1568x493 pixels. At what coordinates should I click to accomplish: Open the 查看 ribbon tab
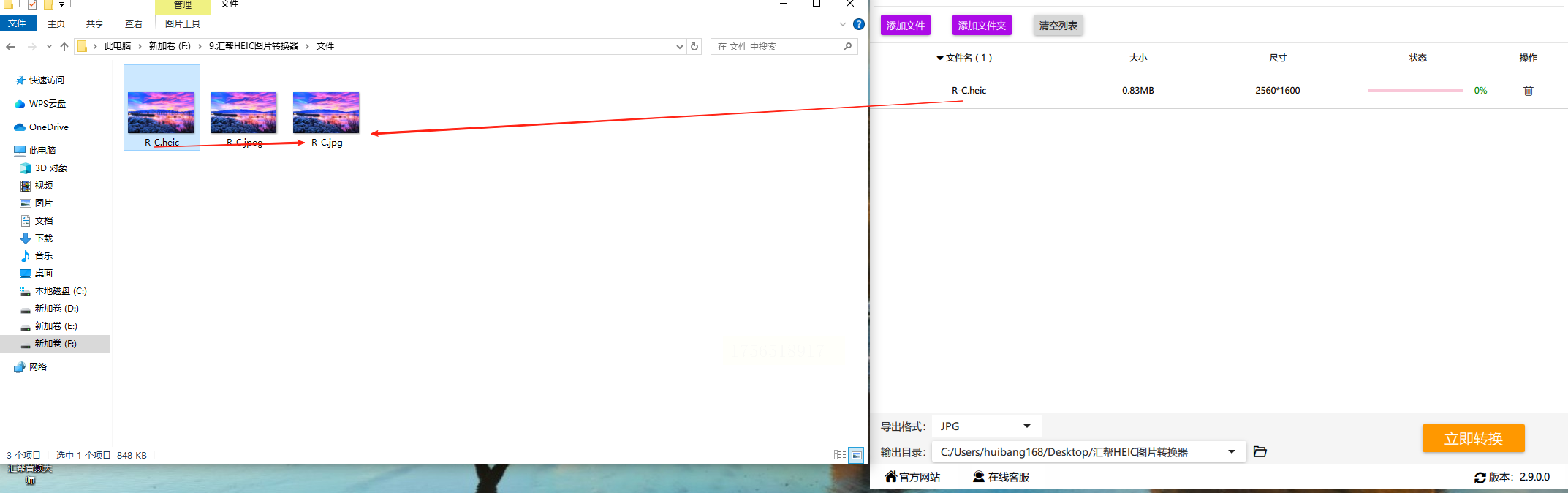[x=134, y=24]
